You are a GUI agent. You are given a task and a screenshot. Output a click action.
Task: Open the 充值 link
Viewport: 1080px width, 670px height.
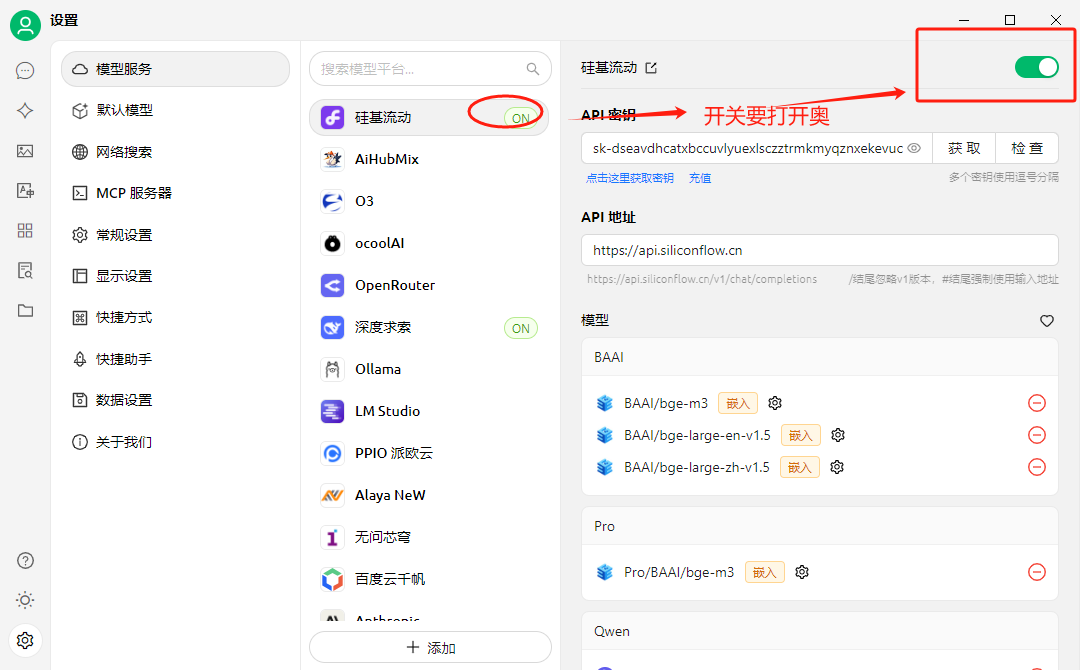tap(700, 178)
